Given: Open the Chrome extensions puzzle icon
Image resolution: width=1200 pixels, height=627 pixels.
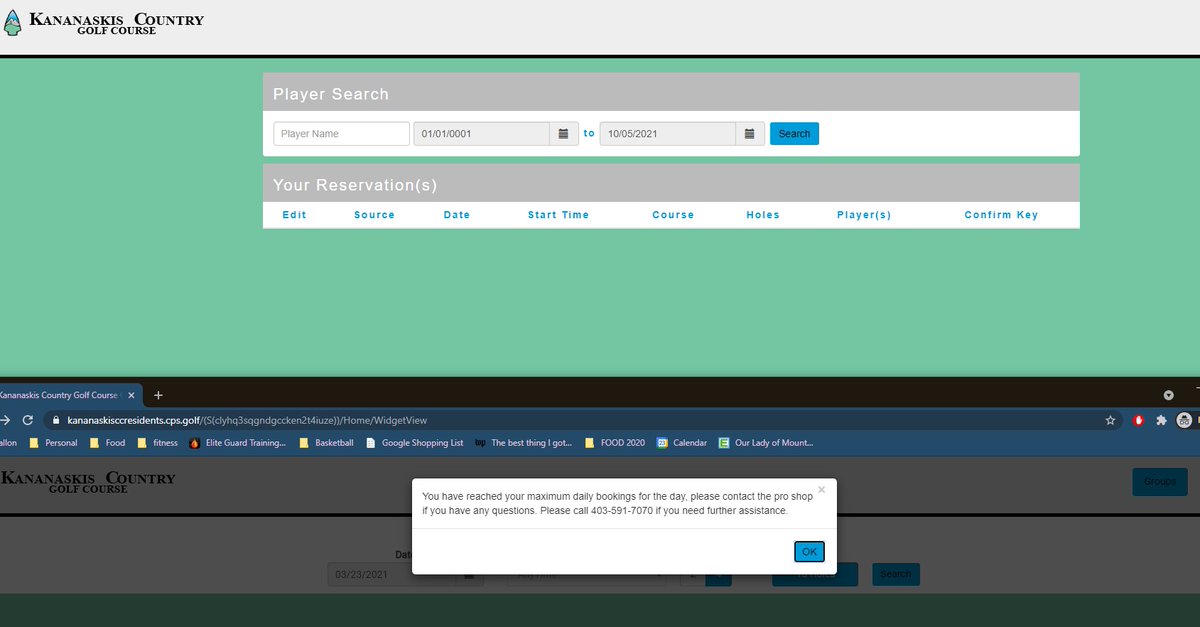Looking at the screenshot, I should tap(1161, 421).
